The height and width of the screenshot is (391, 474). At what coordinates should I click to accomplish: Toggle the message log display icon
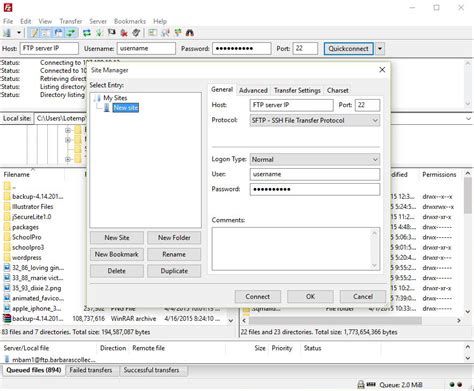34,33
